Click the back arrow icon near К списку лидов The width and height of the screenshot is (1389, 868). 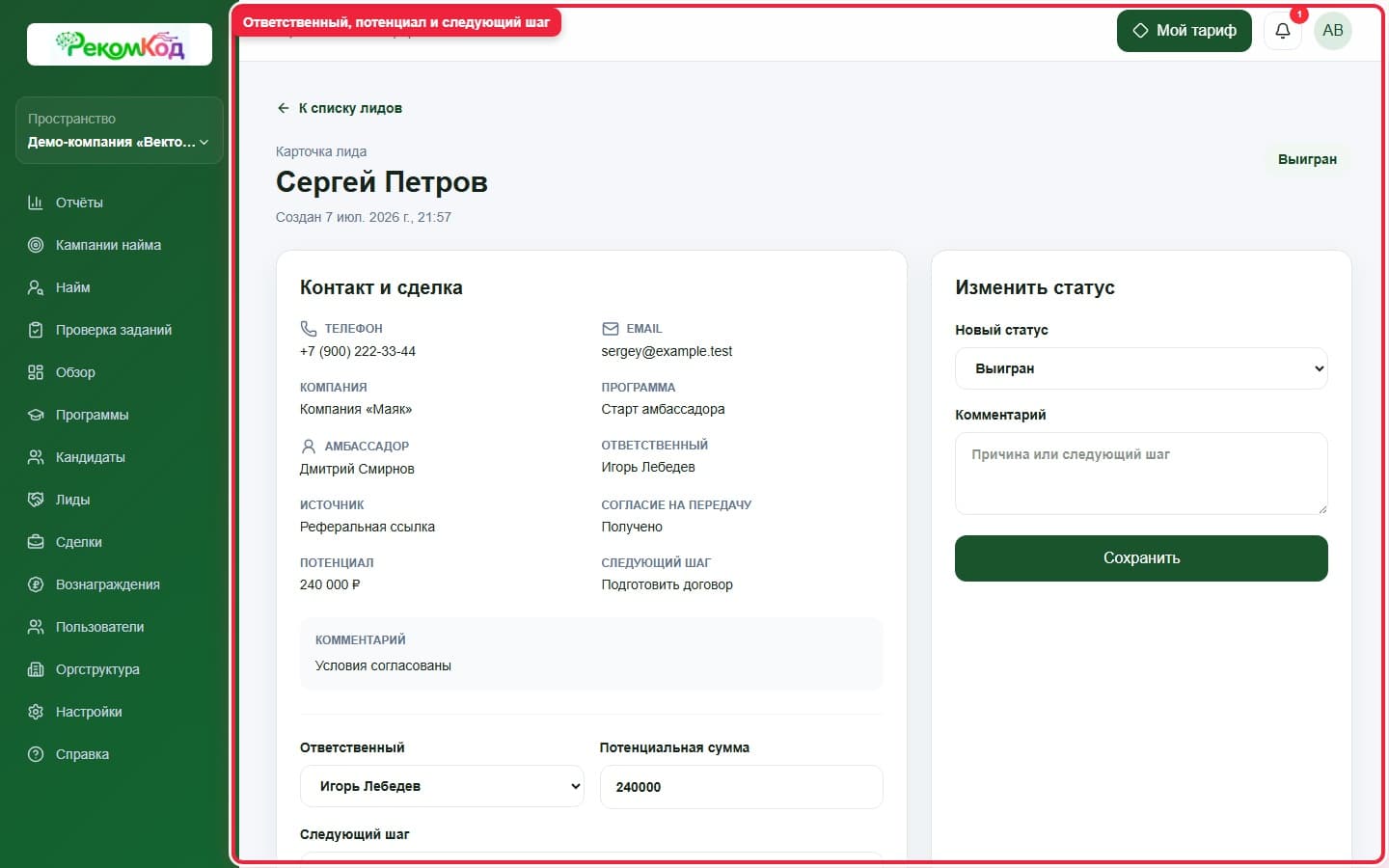(283, 108)
